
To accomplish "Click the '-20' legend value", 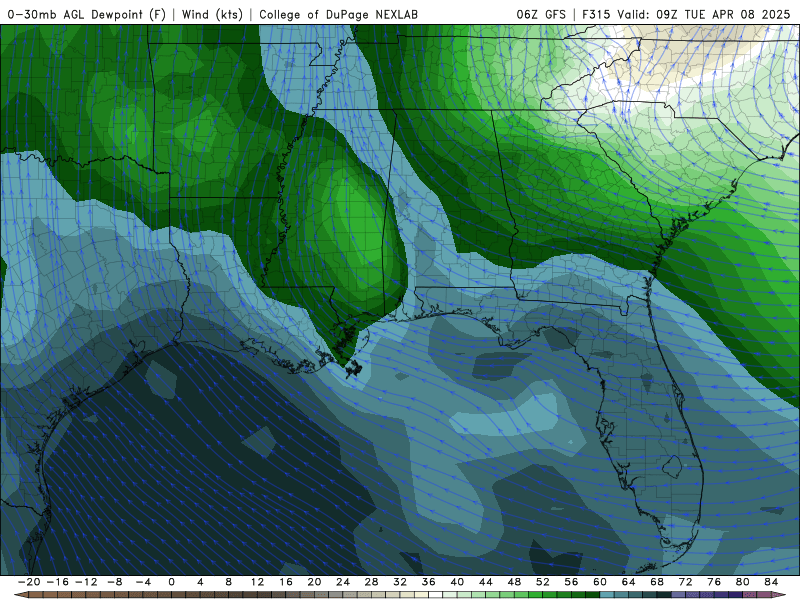I will pyautogui.click(x=29, y=582).
